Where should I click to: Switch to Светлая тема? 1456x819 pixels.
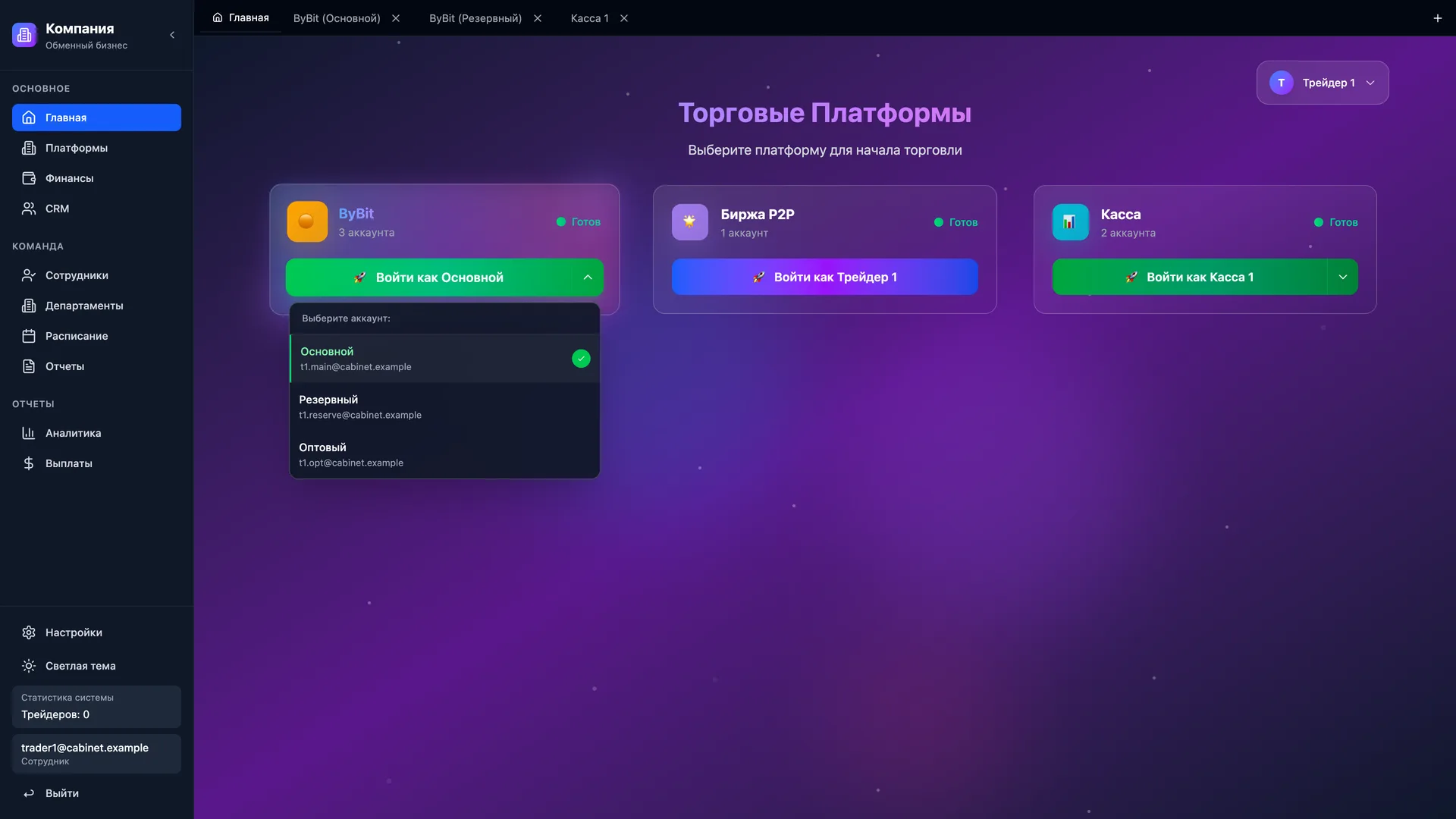(x=96, y=666)
